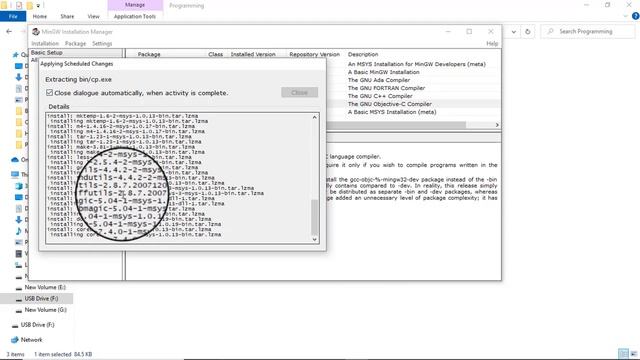Collapse the ribbon chevron in Explorer
This screenshot has height=360, width=640.
[626, 16]
